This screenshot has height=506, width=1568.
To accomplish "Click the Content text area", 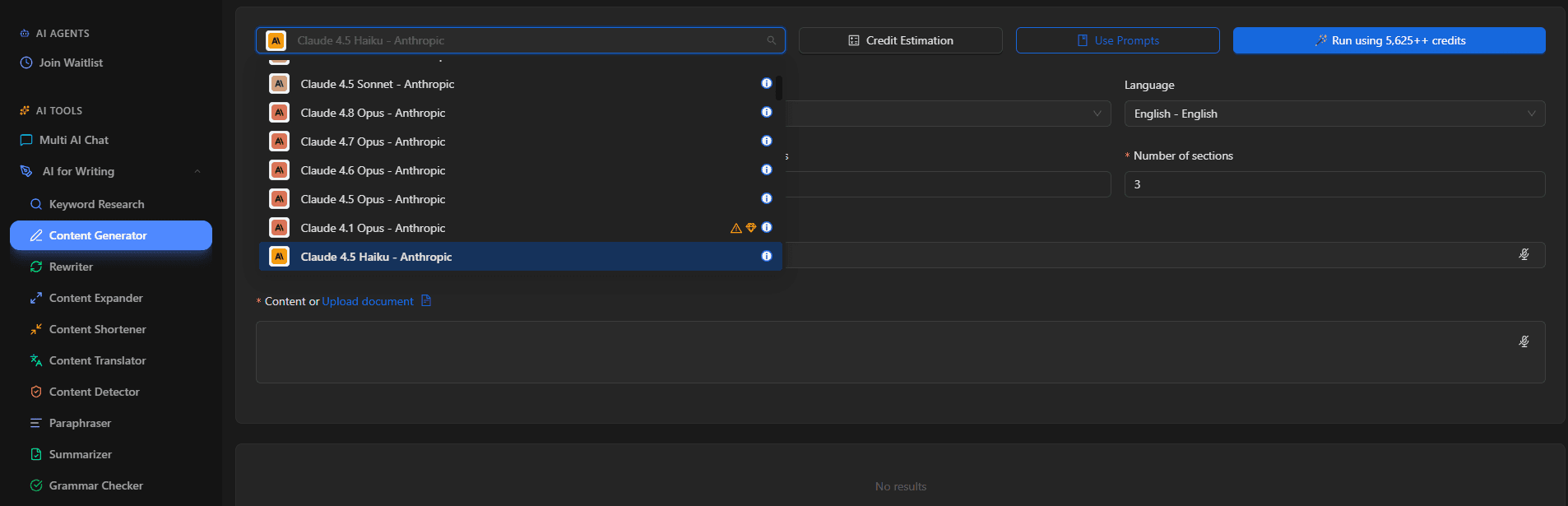I will click(901, 352).
